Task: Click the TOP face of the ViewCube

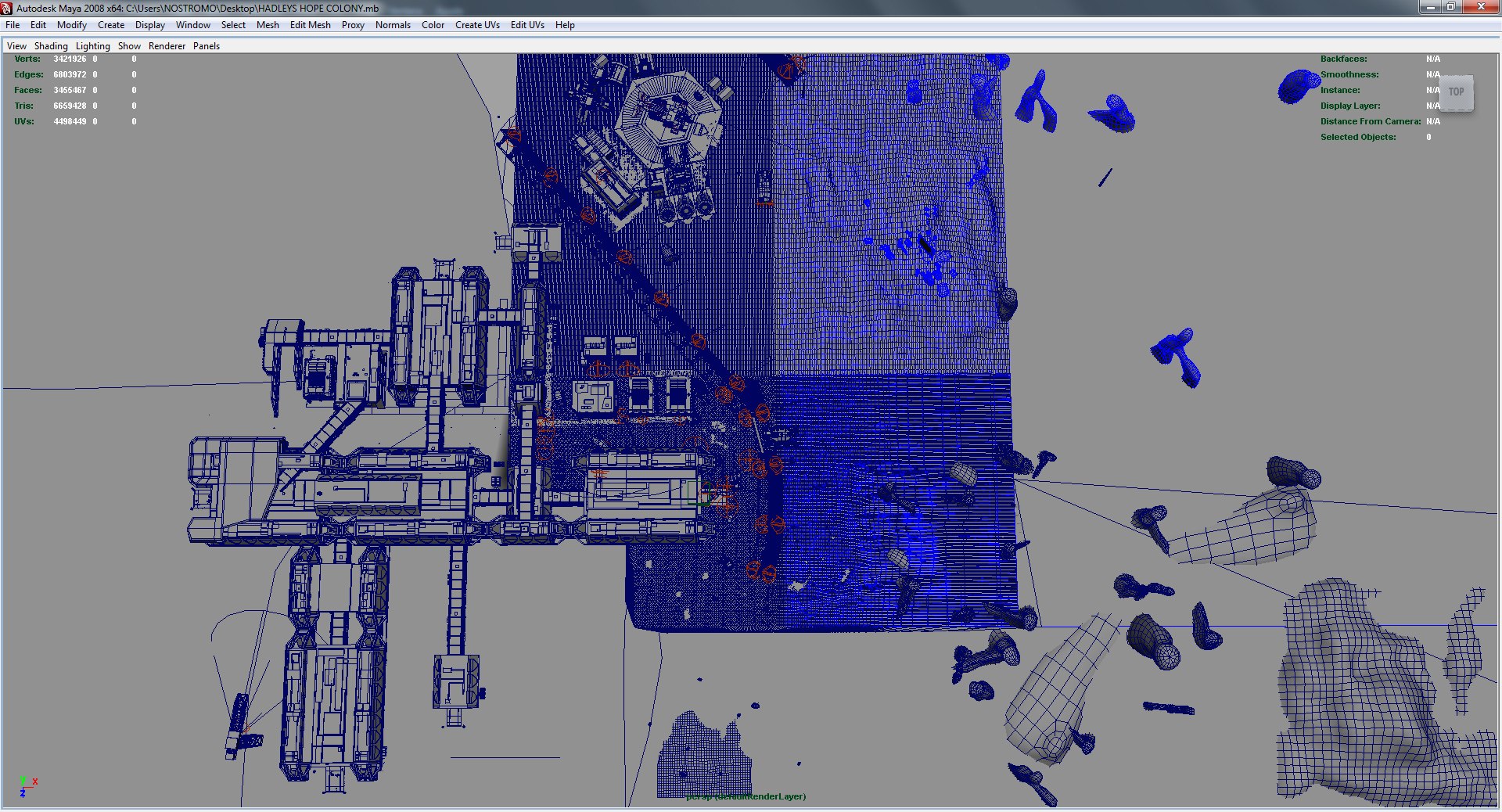Action: point(1456,92)
